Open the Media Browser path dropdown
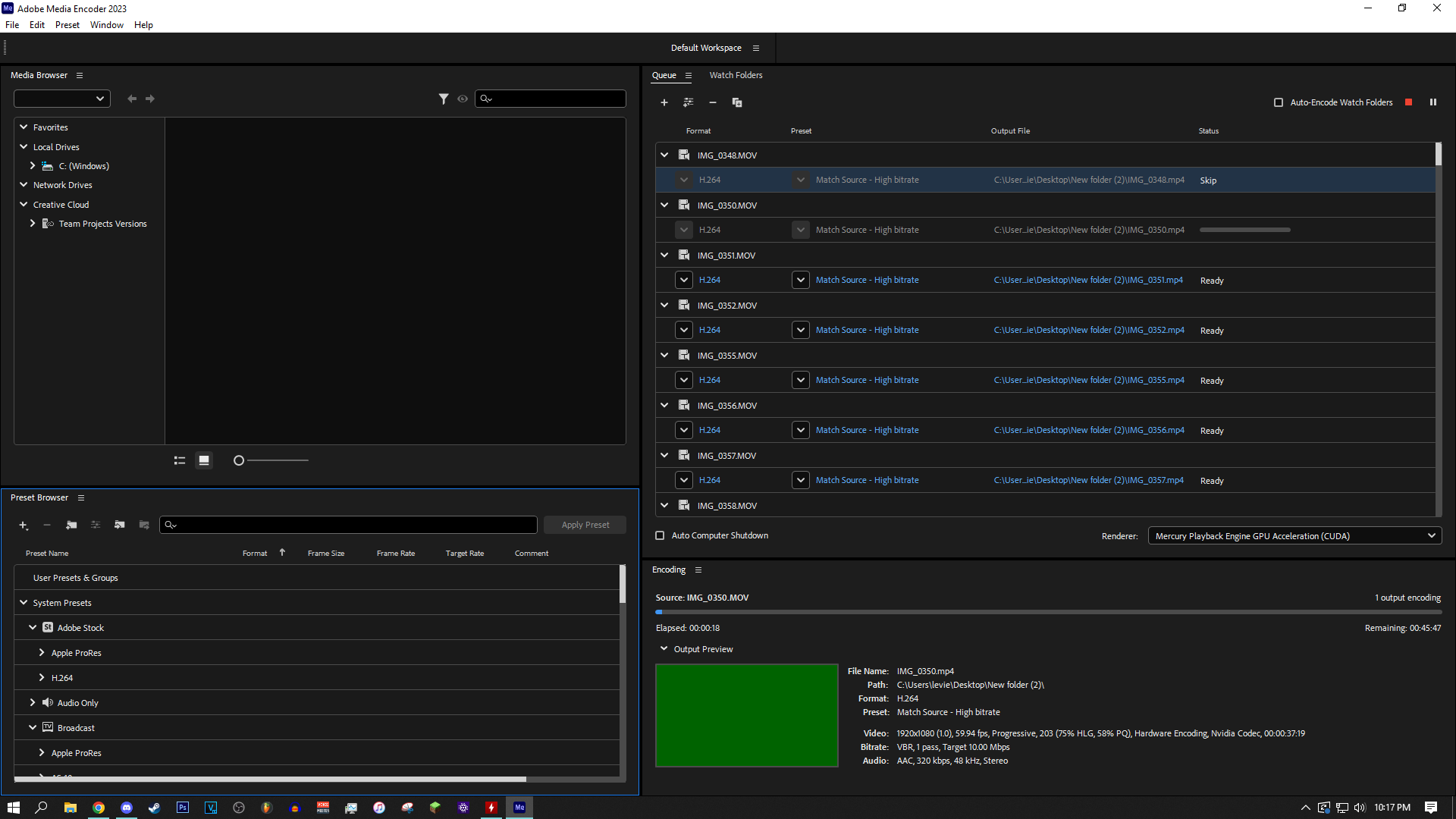The height and width of the screenshot is (819, 1456). 62,99
